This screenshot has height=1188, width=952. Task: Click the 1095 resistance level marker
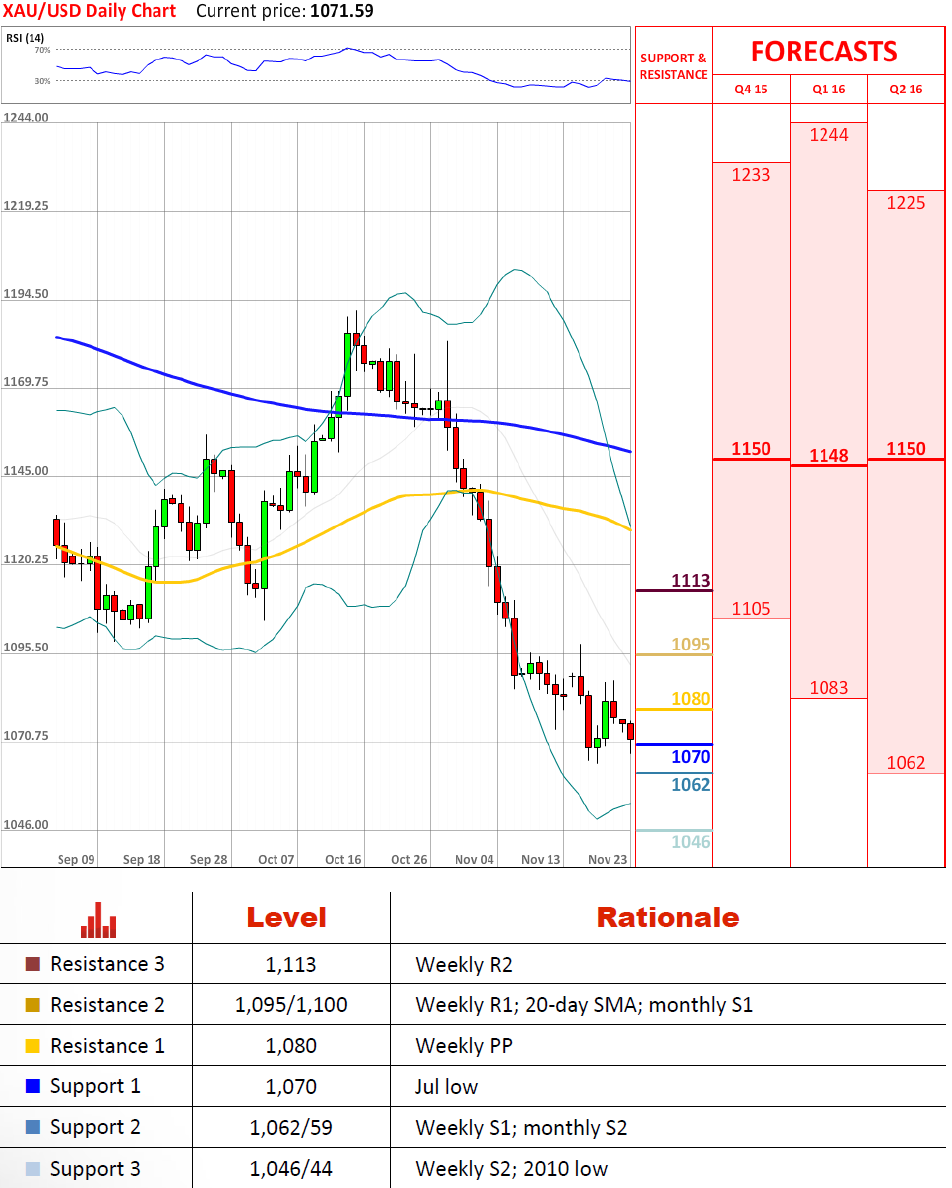tap(691, 645)
